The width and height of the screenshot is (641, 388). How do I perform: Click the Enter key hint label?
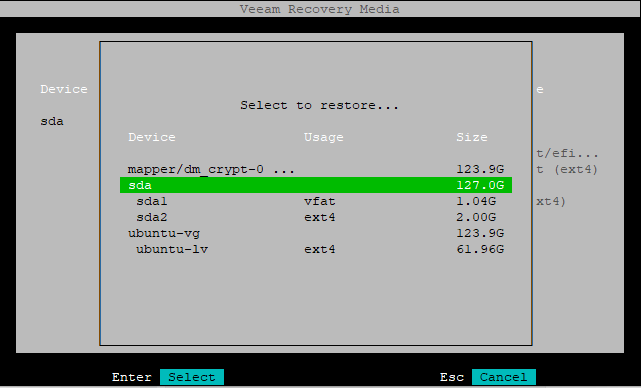point(132,377)
